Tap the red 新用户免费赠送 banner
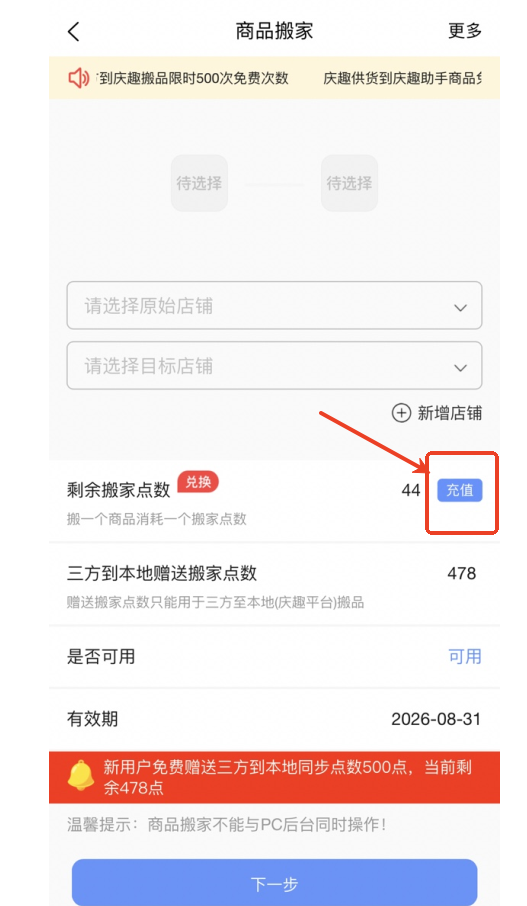Viewport: 527px width, 906px height. pyautogui.click(x=274, y=777)
